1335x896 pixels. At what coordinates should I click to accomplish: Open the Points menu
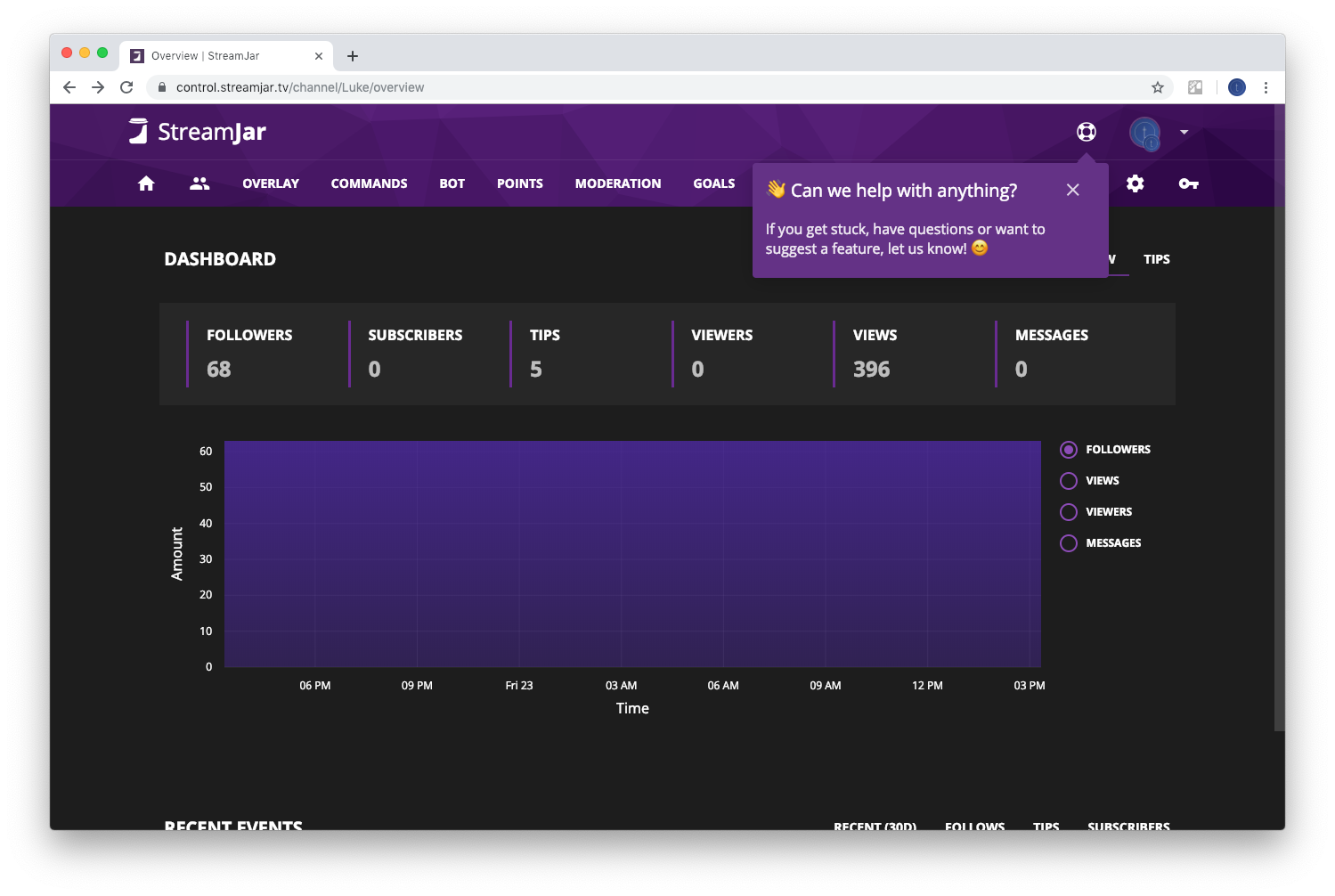[x=519, y=183]
